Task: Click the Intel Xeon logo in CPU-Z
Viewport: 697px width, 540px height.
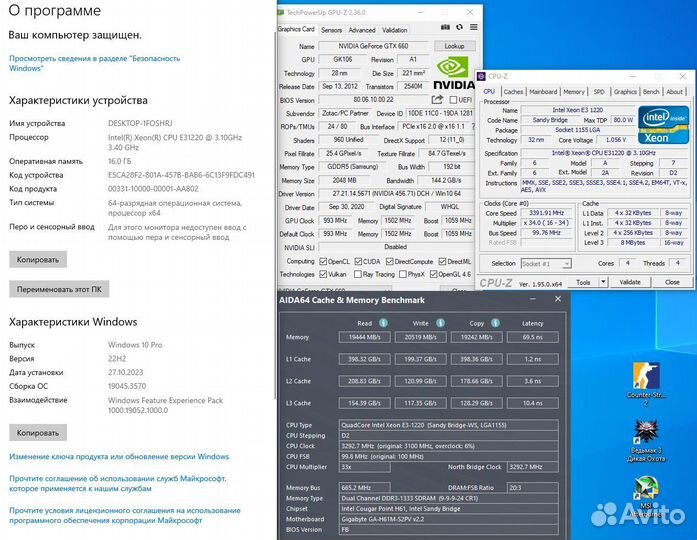Action: pyautogui.click(x=663, y=125)
